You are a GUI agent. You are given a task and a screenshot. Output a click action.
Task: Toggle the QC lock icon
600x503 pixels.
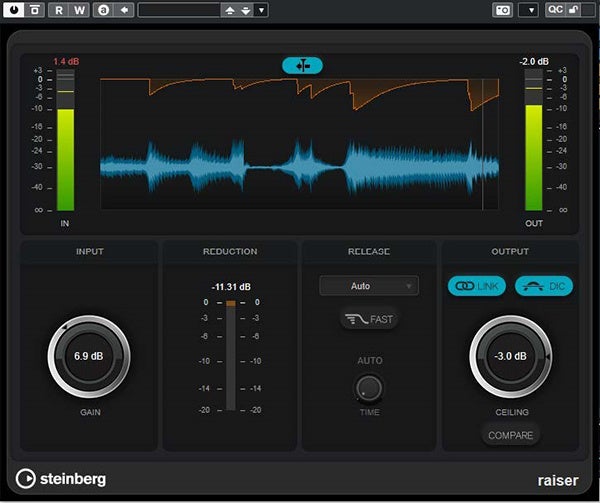[x=574, y=10]
